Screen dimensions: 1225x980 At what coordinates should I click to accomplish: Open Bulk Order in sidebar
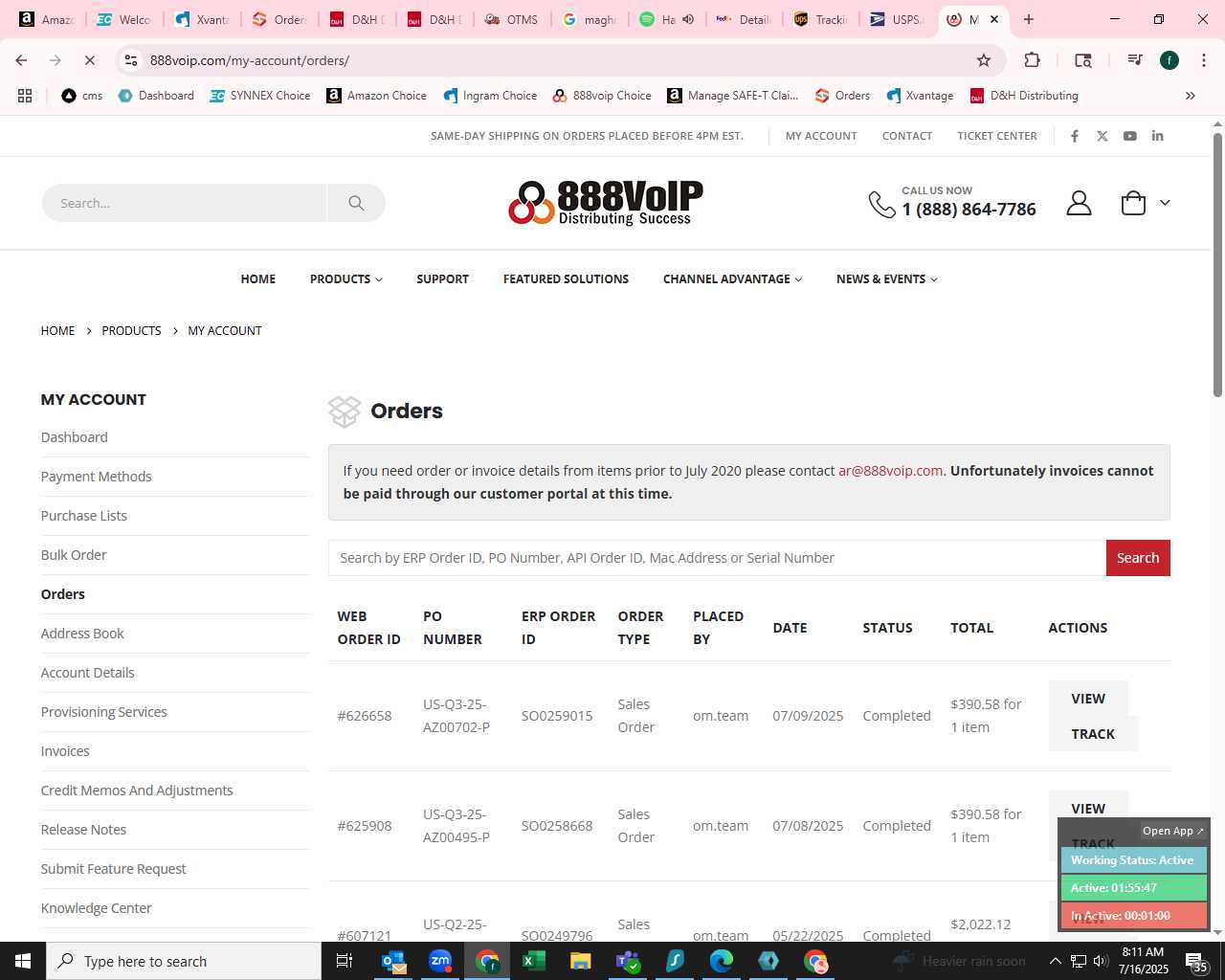coord(74,555)
